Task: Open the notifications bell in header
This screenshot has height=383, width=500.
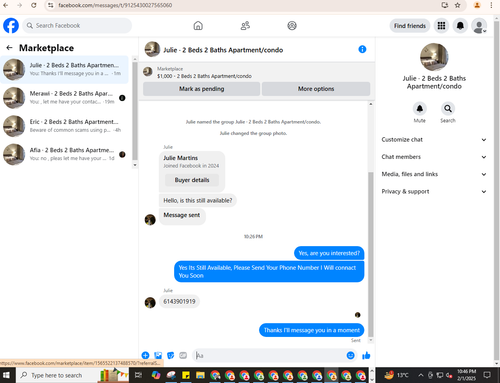Action: coord(460,26)
